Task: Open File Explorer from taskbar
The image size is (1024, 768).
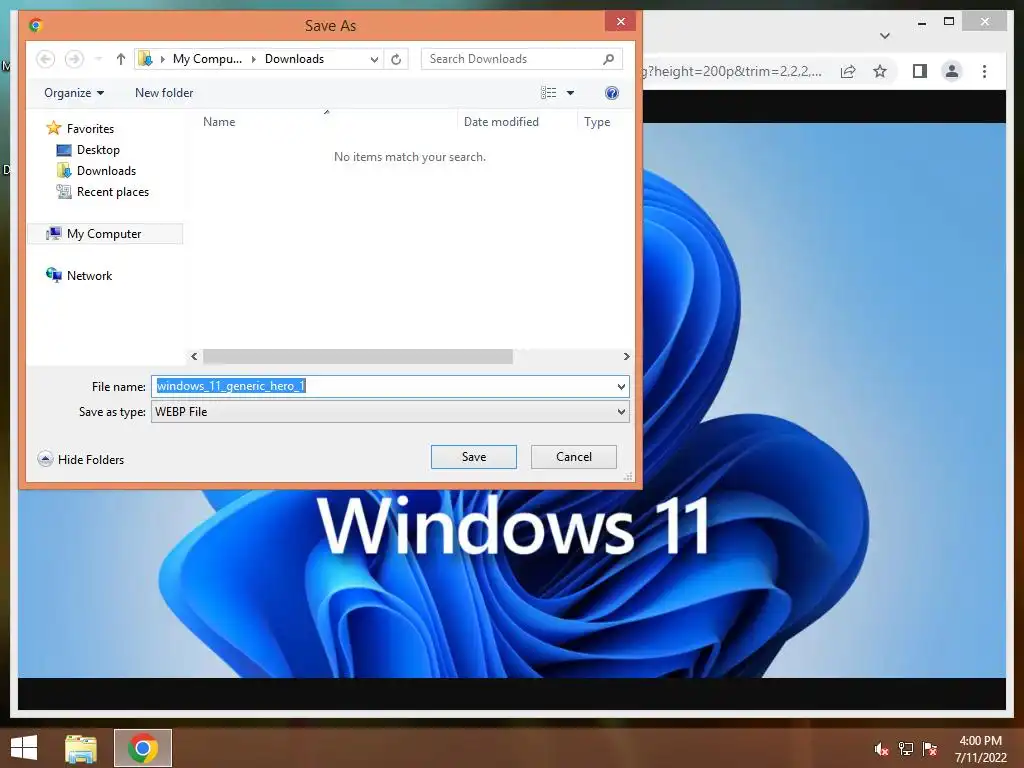Action: tap(81, 748)
